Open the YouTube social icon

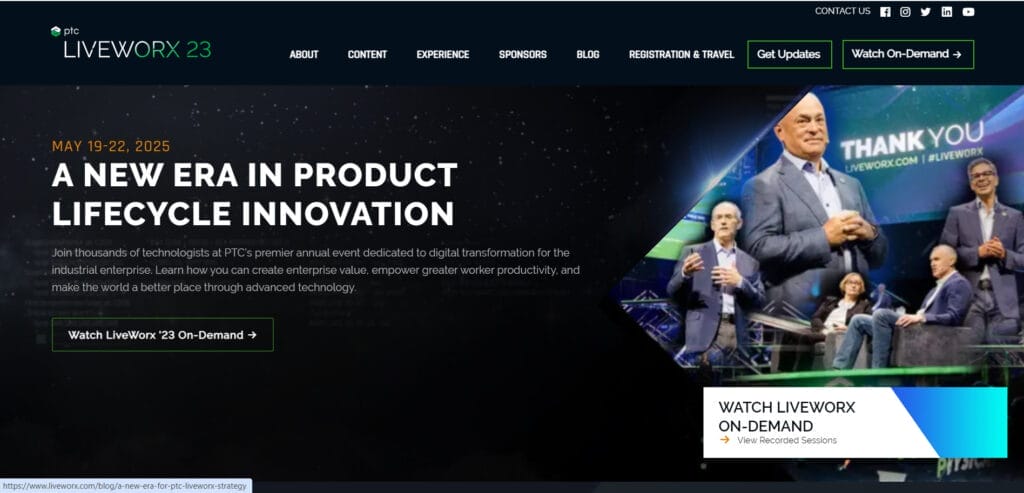point(968,12)
